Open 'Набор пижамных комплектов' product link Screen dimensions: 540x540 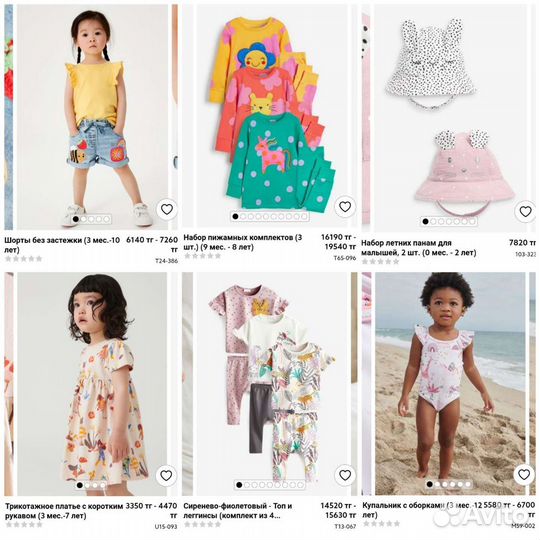coord(243,242)
